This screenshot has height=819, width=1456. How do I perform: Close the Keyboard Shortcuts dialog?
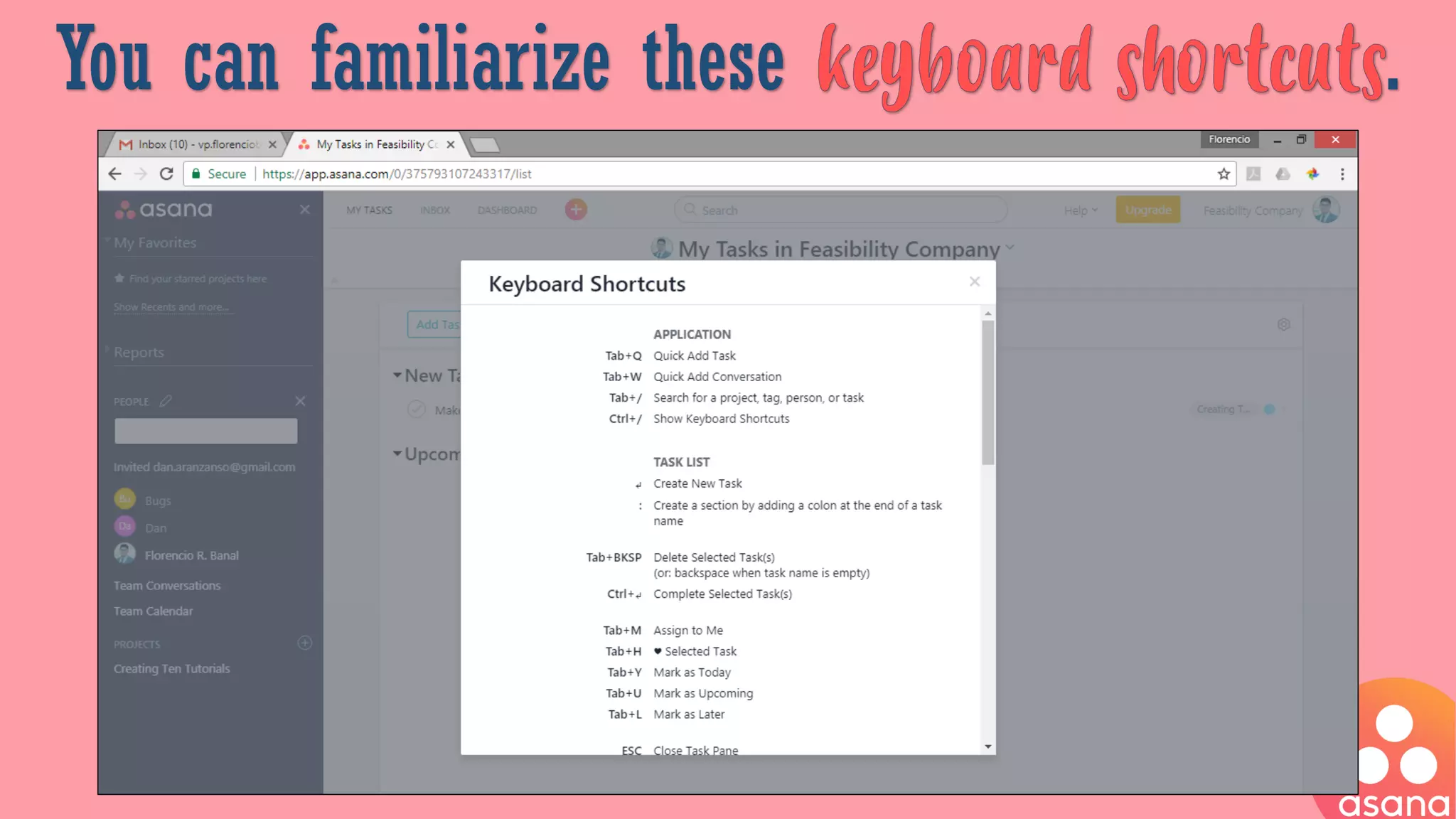[974, 282]
